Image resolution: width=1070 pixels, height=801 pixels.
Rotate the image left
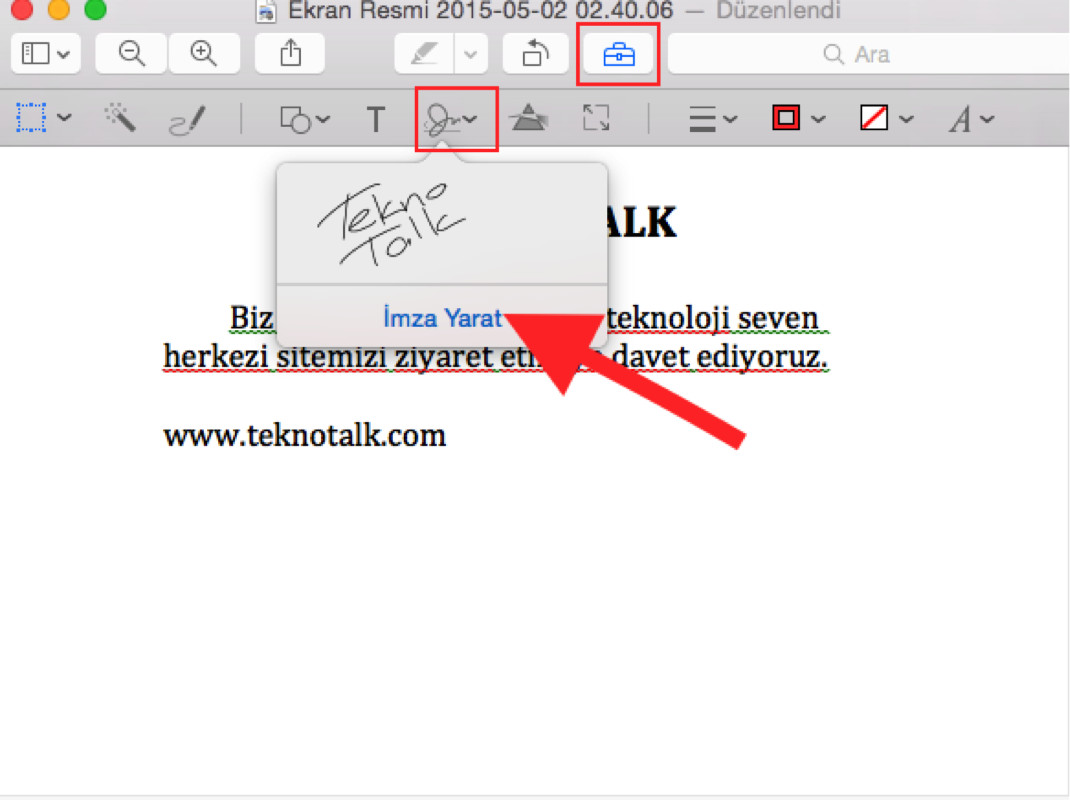coord(535,53)
